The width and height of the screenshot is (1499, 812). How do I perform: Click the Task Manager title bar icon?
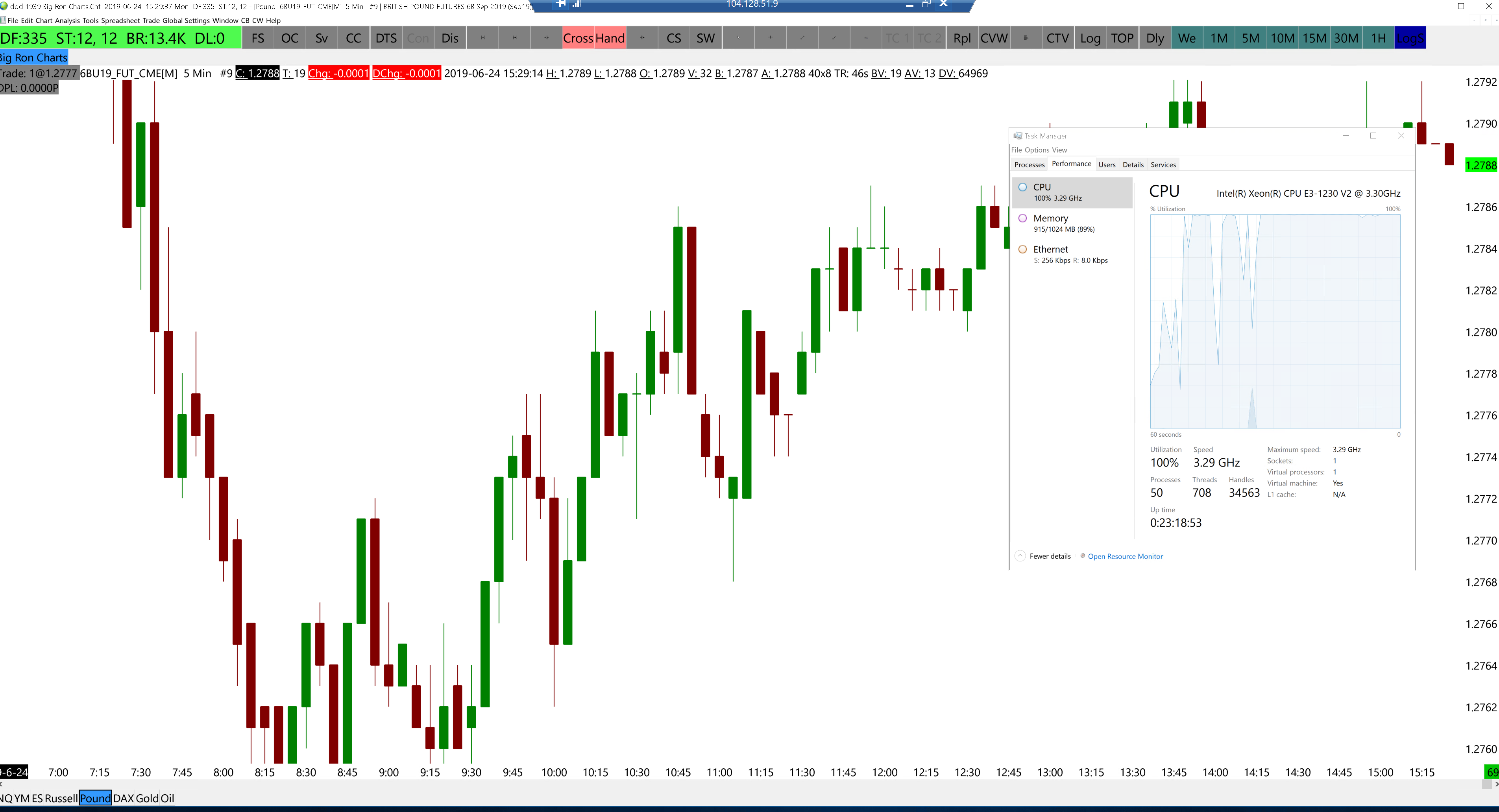1017,135
